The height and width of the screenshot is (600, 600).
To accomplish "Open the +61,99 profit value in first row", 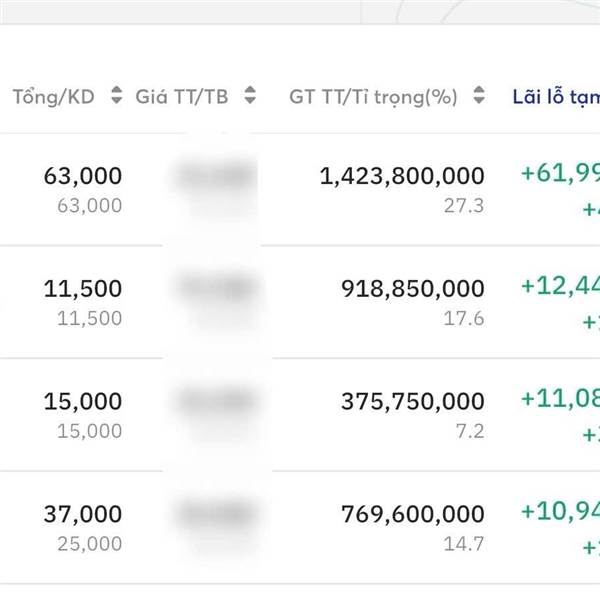I will tap(559, 173).
